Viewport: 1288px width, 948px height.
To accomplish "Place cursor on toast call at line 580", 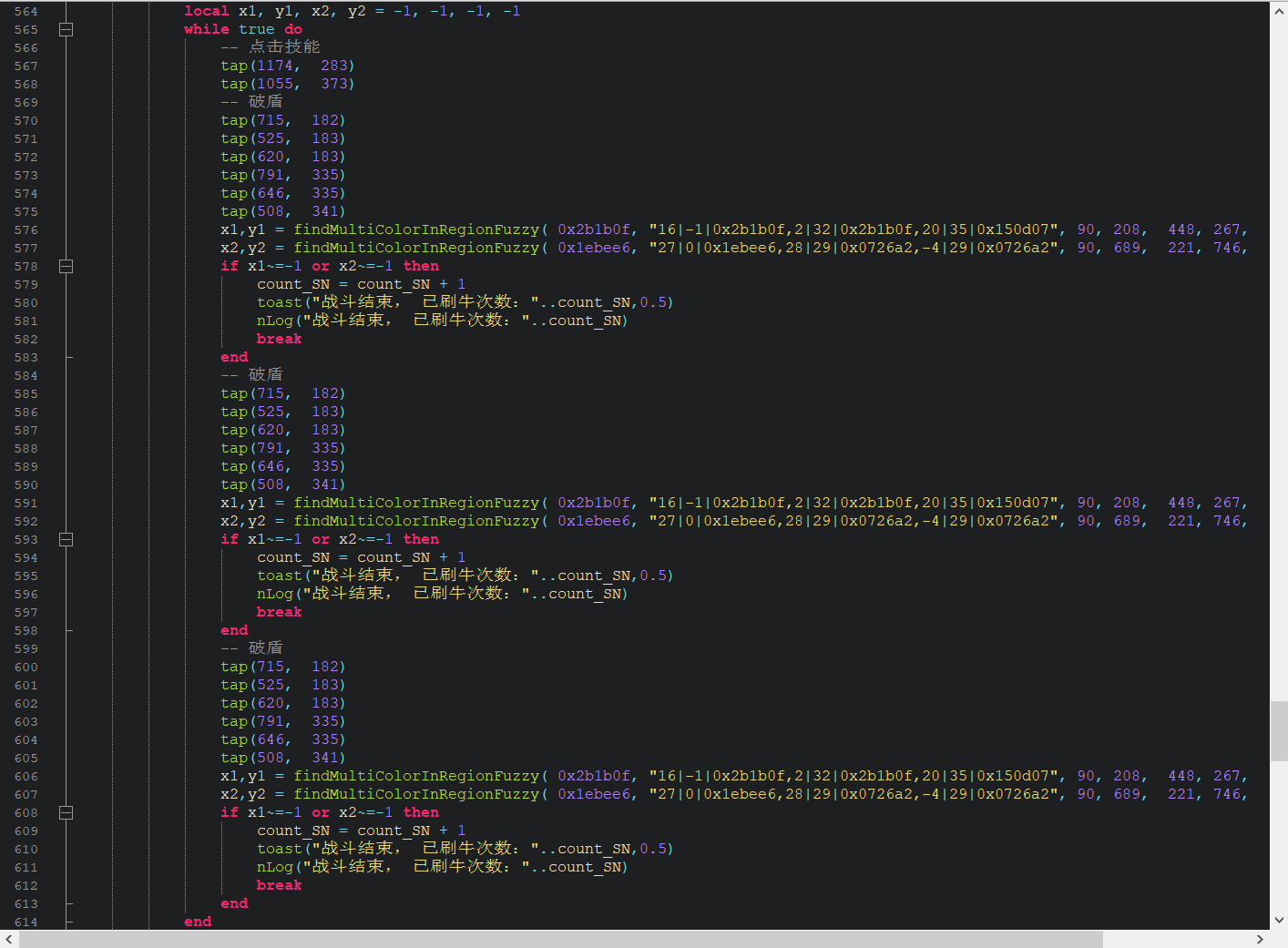I will click(x=279, y=302).
